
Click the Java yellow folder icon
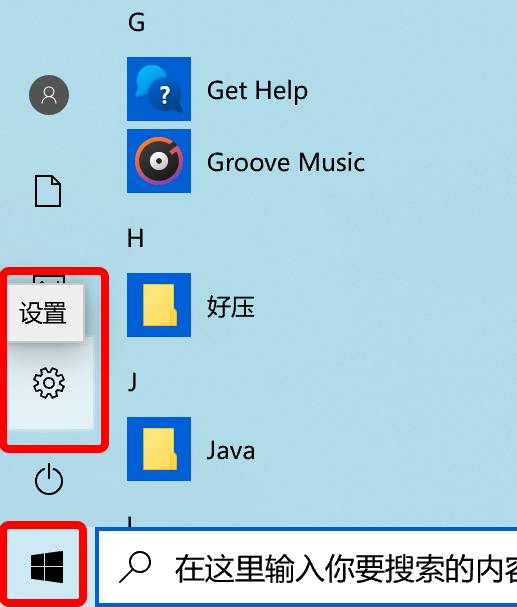159,449
